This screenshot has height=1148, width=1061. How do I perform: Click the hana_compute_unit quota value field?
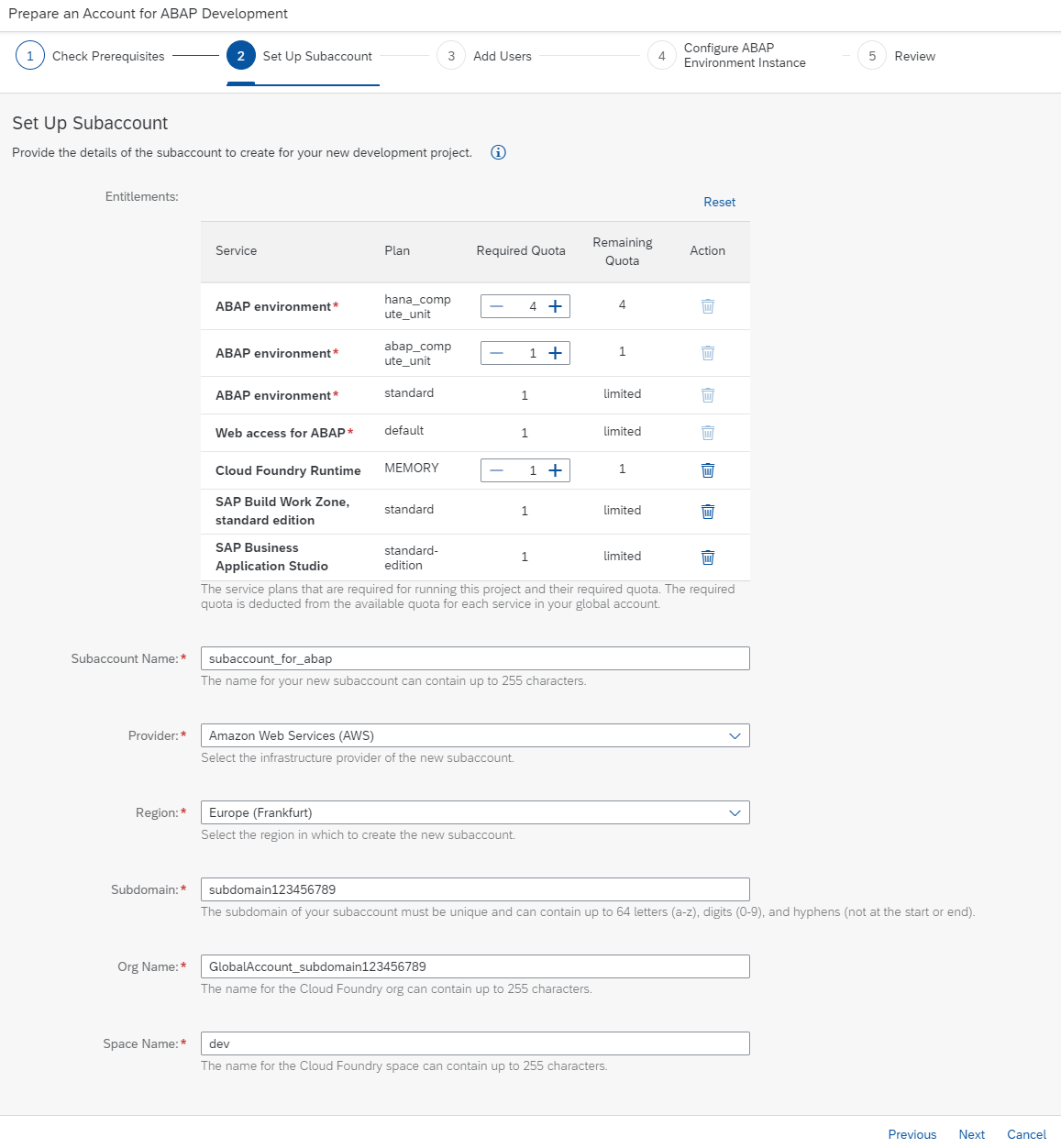[526, 306]
